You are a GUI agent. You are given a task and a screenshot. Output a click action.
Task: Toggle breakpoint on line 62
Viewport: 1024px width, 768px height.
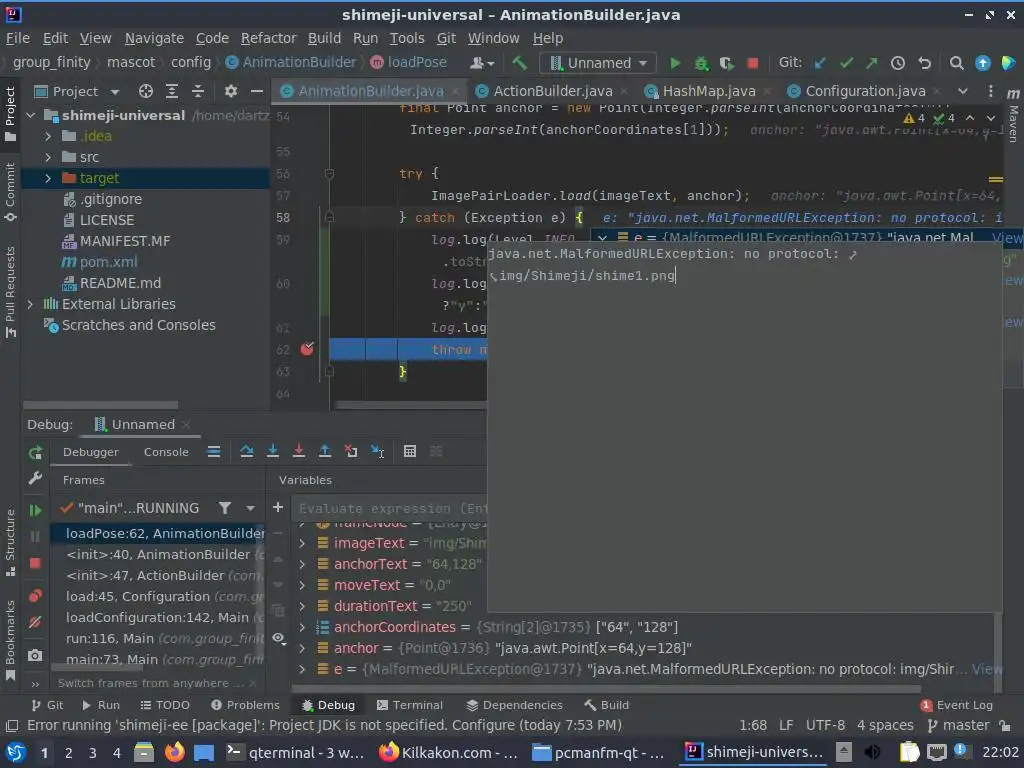pyautogui.click(x=307, y=349)
